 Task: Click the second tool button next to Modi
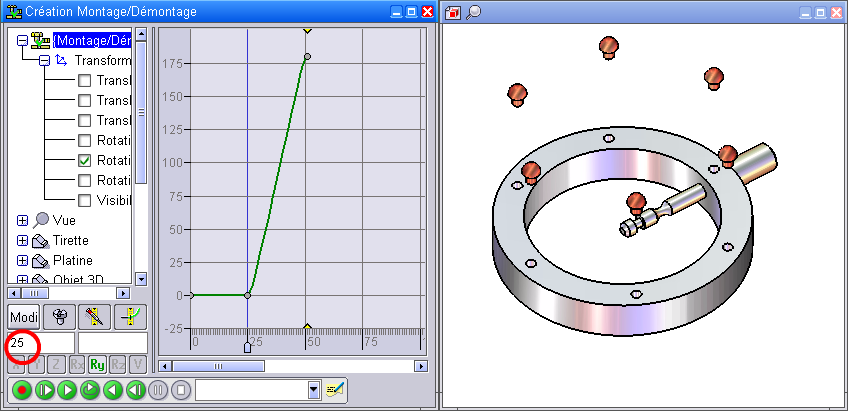tap(59, 317)
